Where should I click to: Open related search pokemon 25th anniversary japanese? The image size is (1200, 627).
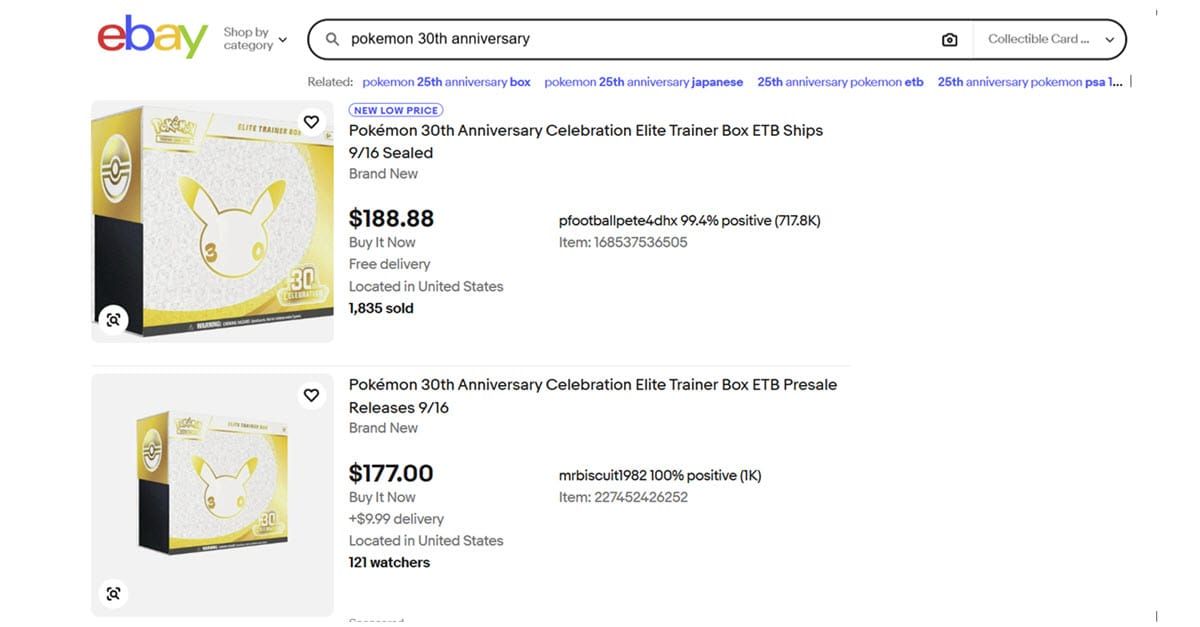[x=643, y=82]
